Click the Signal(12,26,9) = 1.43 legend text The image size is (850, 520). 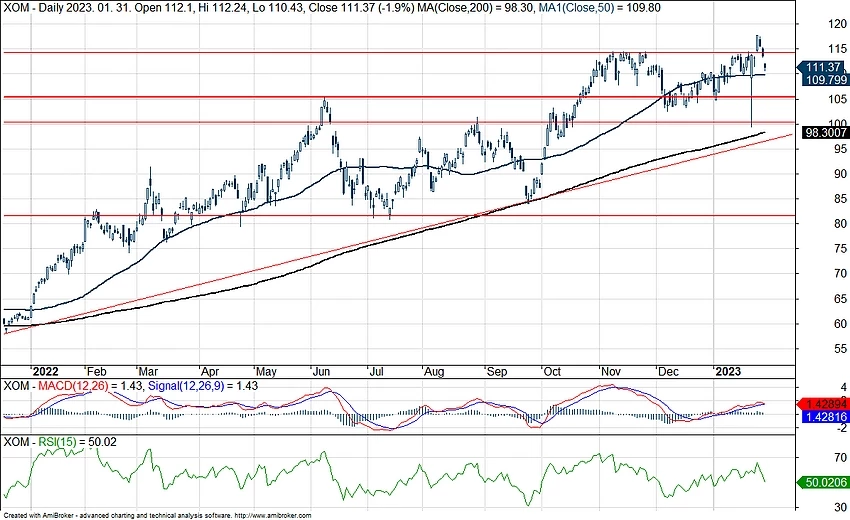point(203,386)
